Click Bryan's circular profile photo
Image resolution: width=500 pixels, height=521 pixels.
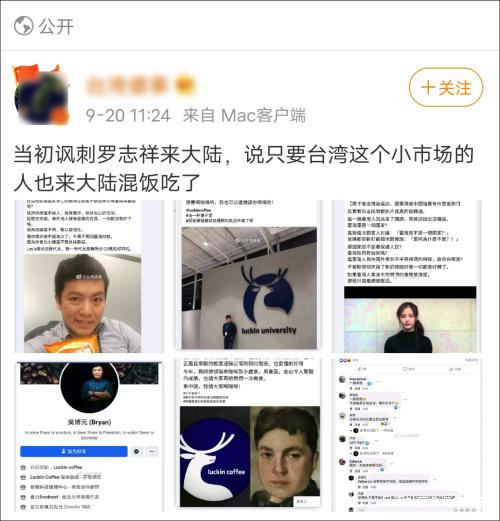(89, 387)
